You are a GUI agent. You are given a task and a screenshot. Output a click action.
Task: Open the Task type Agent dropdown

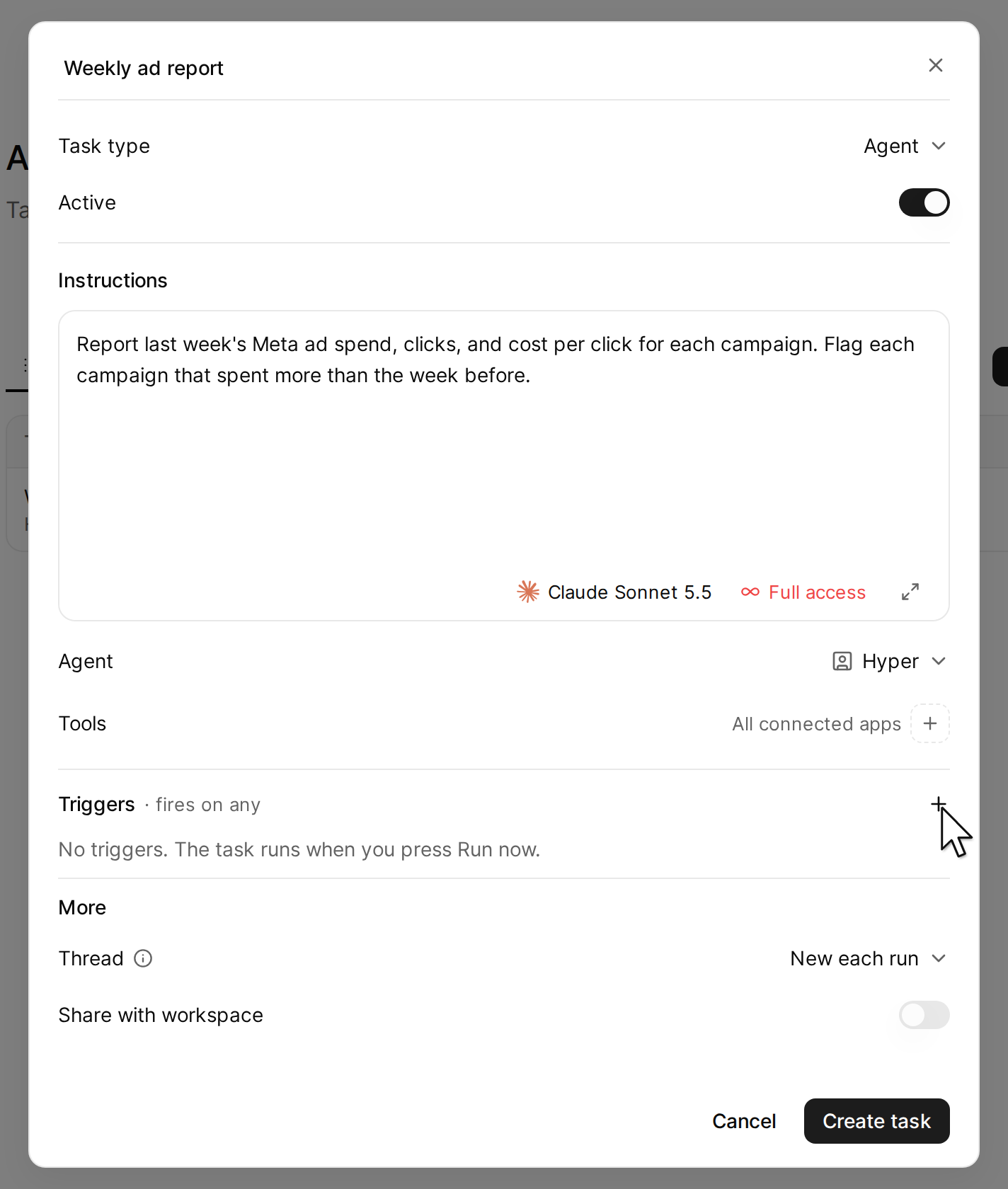tap(905, 146)
